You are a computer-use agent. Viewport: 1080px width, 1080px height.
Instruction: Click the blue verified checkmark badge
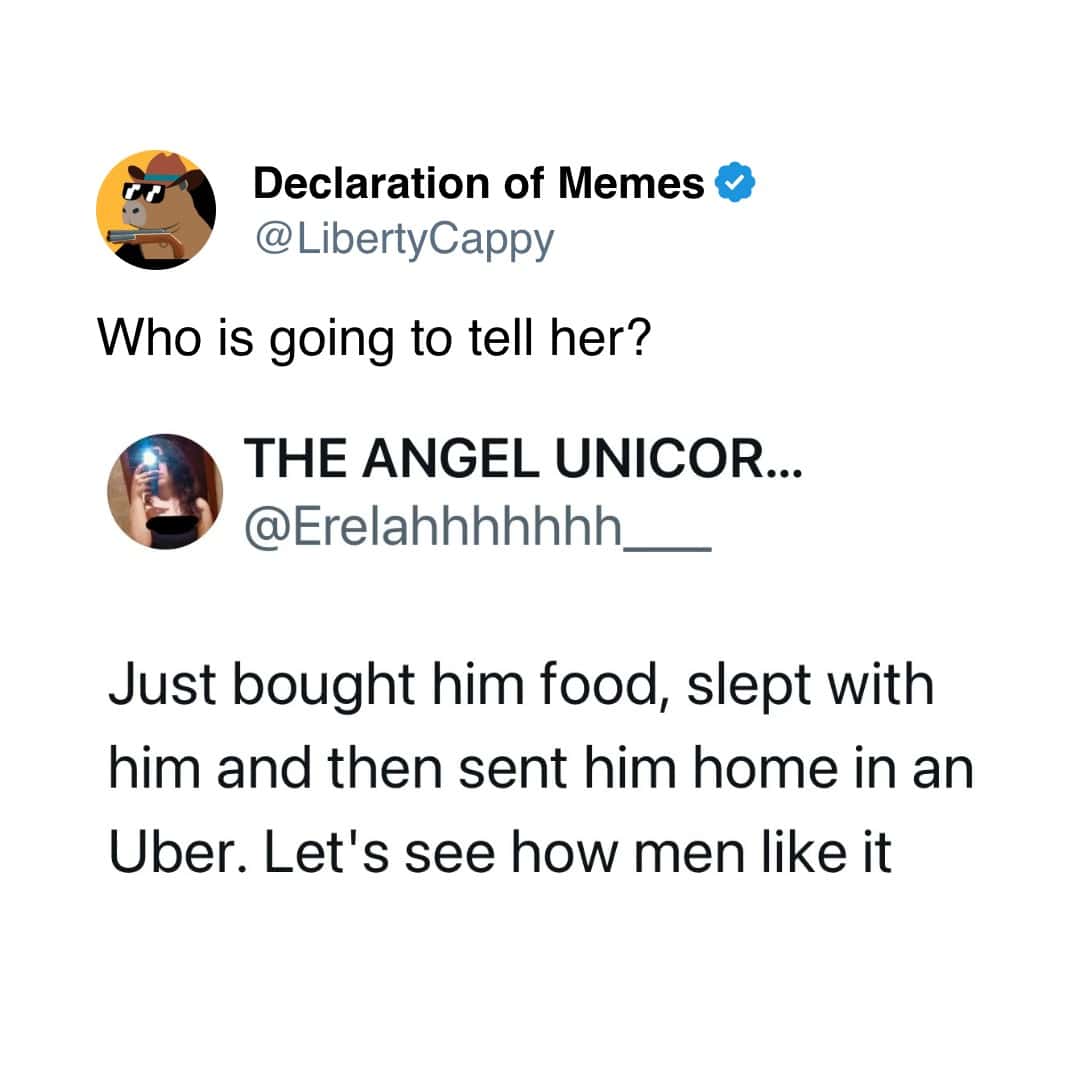pyautogui.click(x=736, y=182)
